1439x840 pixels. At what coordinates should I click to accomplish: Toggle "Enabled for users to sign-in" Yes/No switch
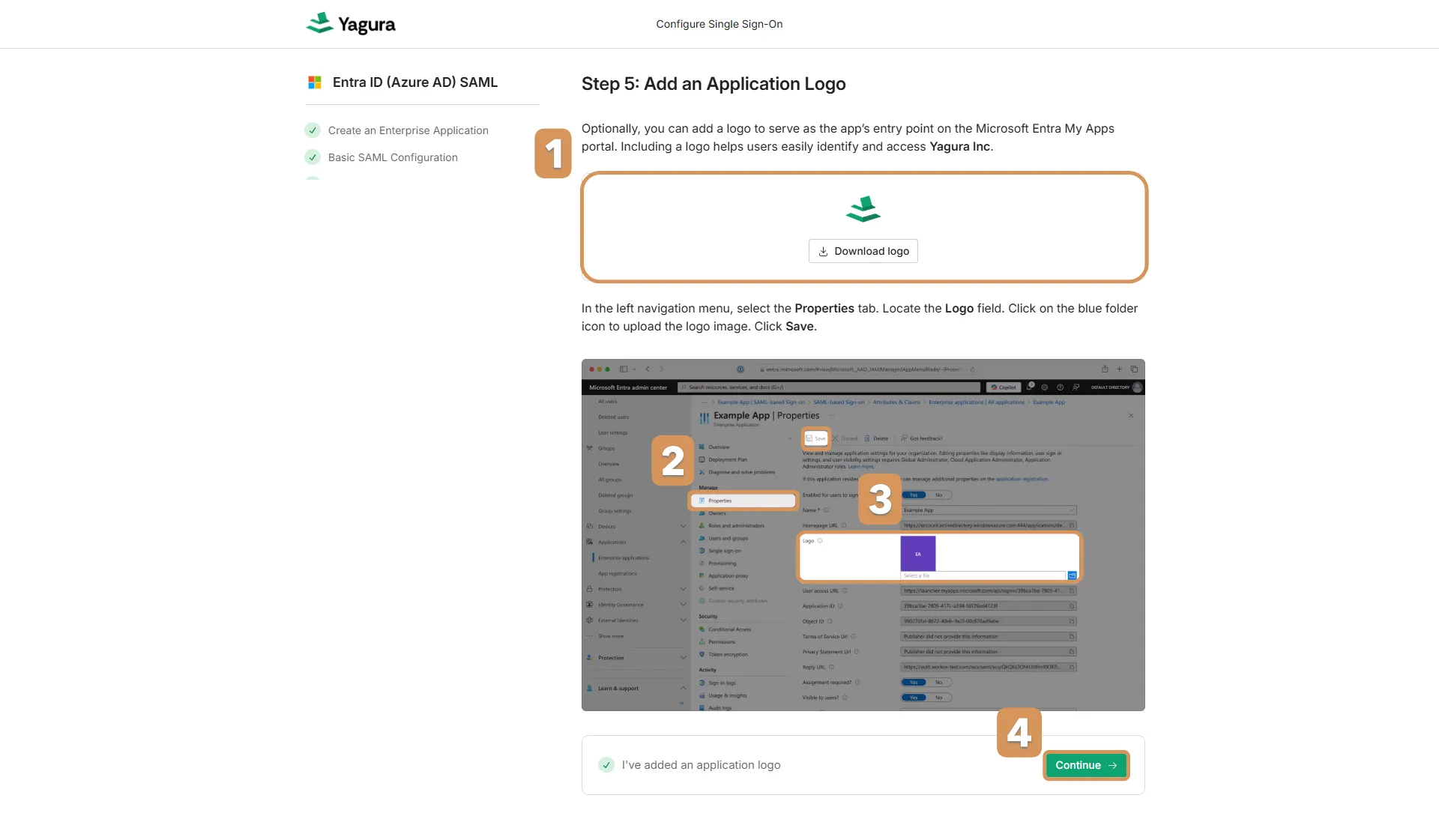(x=926, y=495)
